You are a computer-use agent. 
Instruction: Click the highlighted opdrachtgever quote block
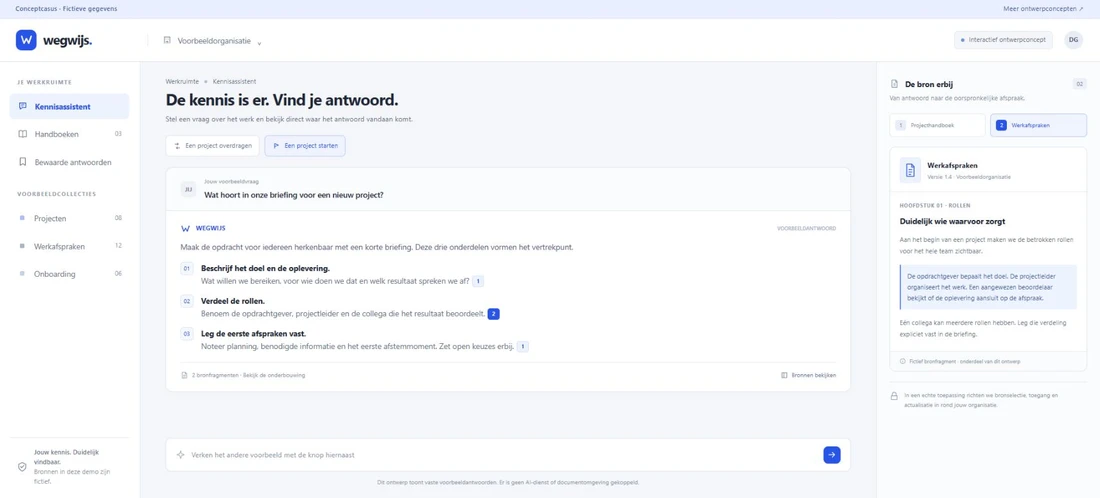tap(988, 287)
